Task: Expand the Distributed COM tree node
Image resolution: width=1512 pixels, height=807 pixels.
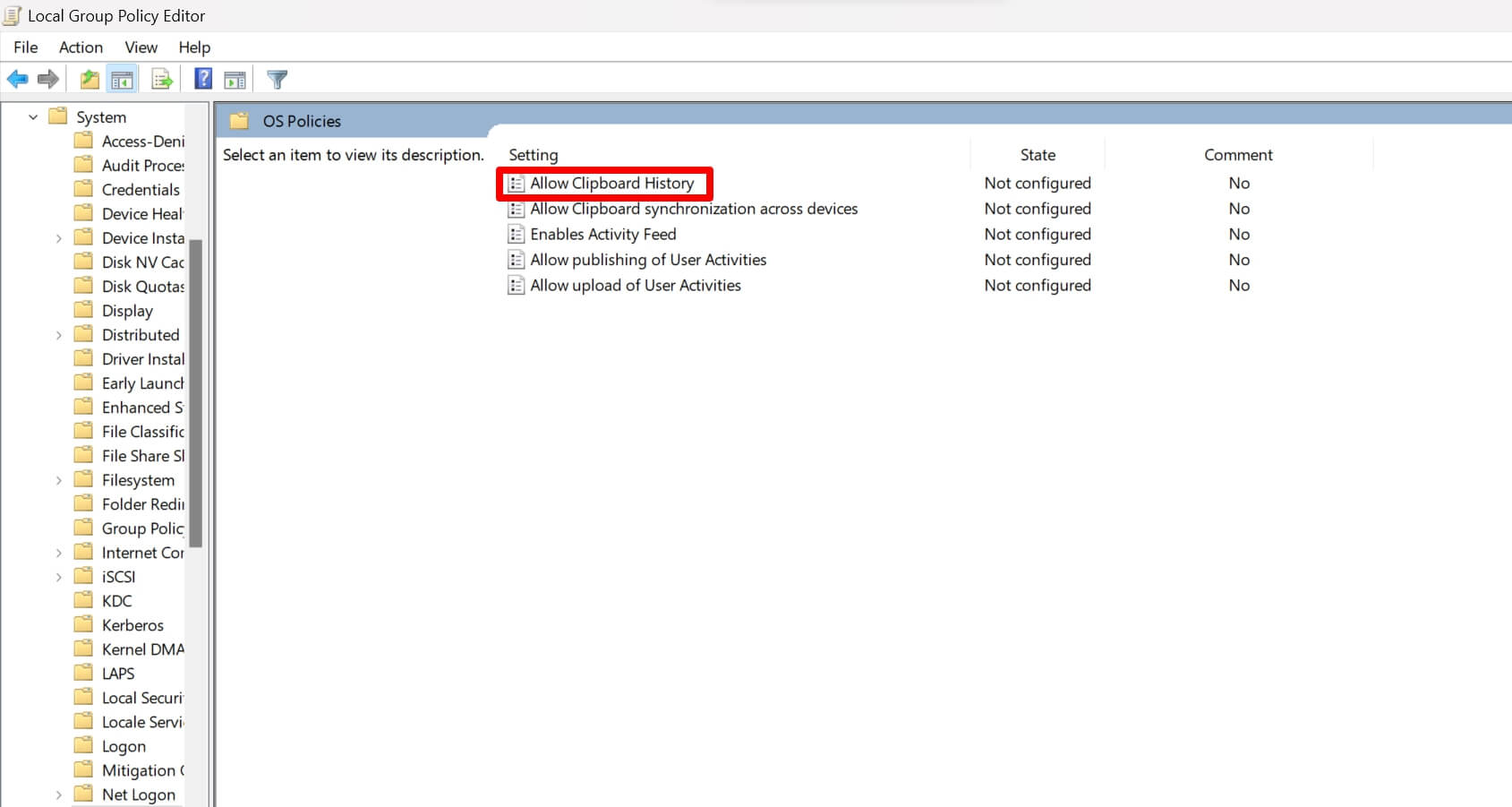Action: pos(59,335)
